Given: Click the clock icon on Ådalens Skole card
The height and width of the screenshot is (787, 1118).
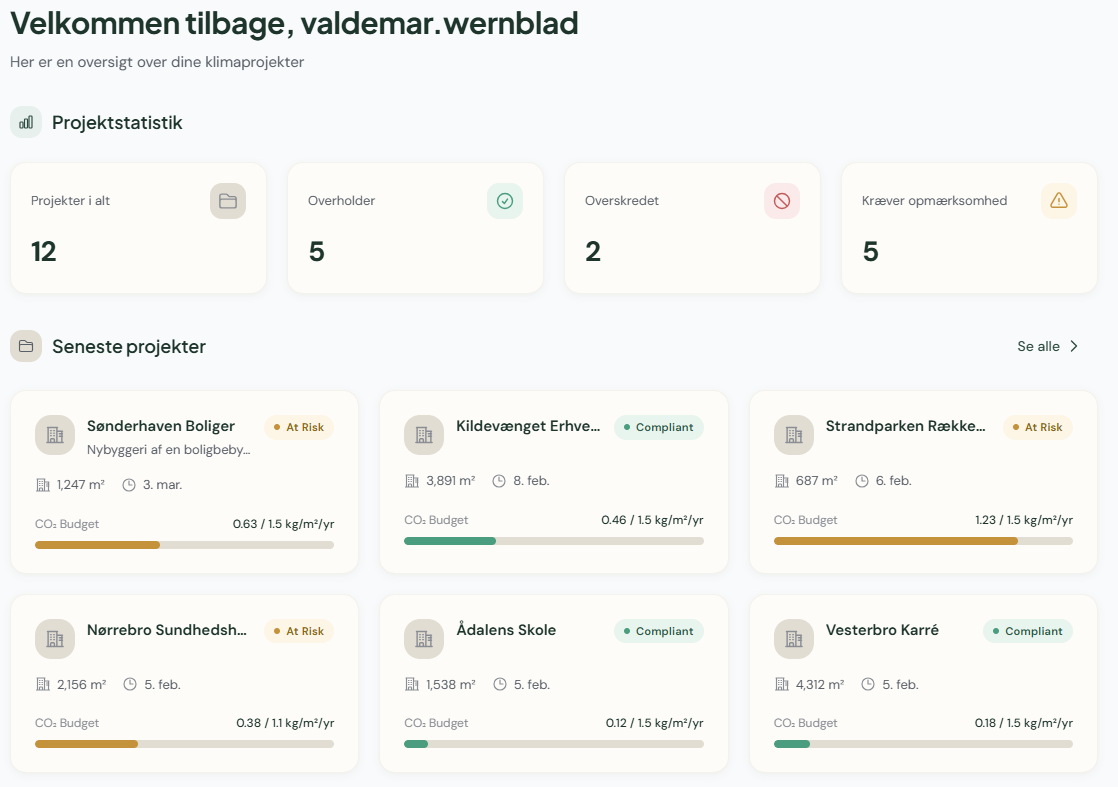Looking at the screenshot, I should [x=501, y=684].
